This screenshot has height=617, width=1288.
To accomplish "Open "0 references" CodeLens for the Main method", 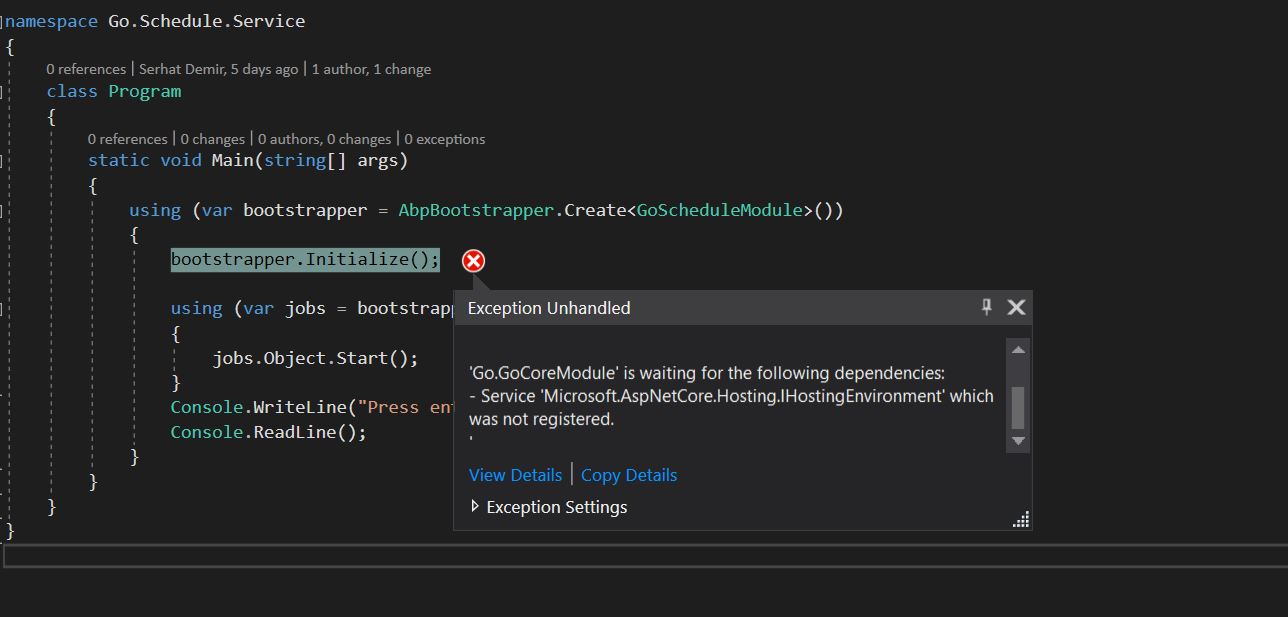I will pos(127,139).
